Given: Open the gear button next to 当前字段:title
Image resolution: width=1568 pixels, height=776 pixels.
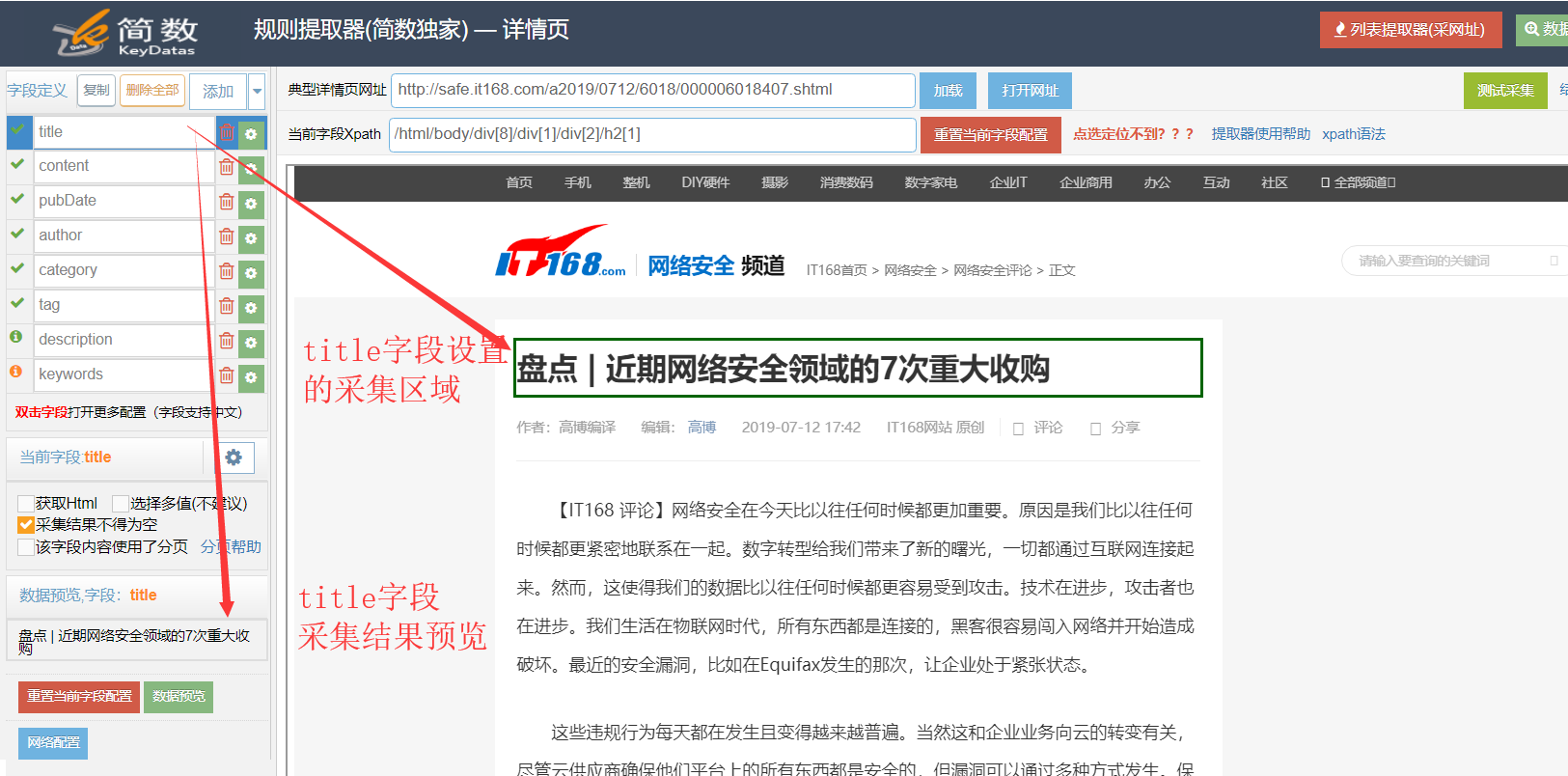Looking at the screenshot, I should [x=234, y=457].
